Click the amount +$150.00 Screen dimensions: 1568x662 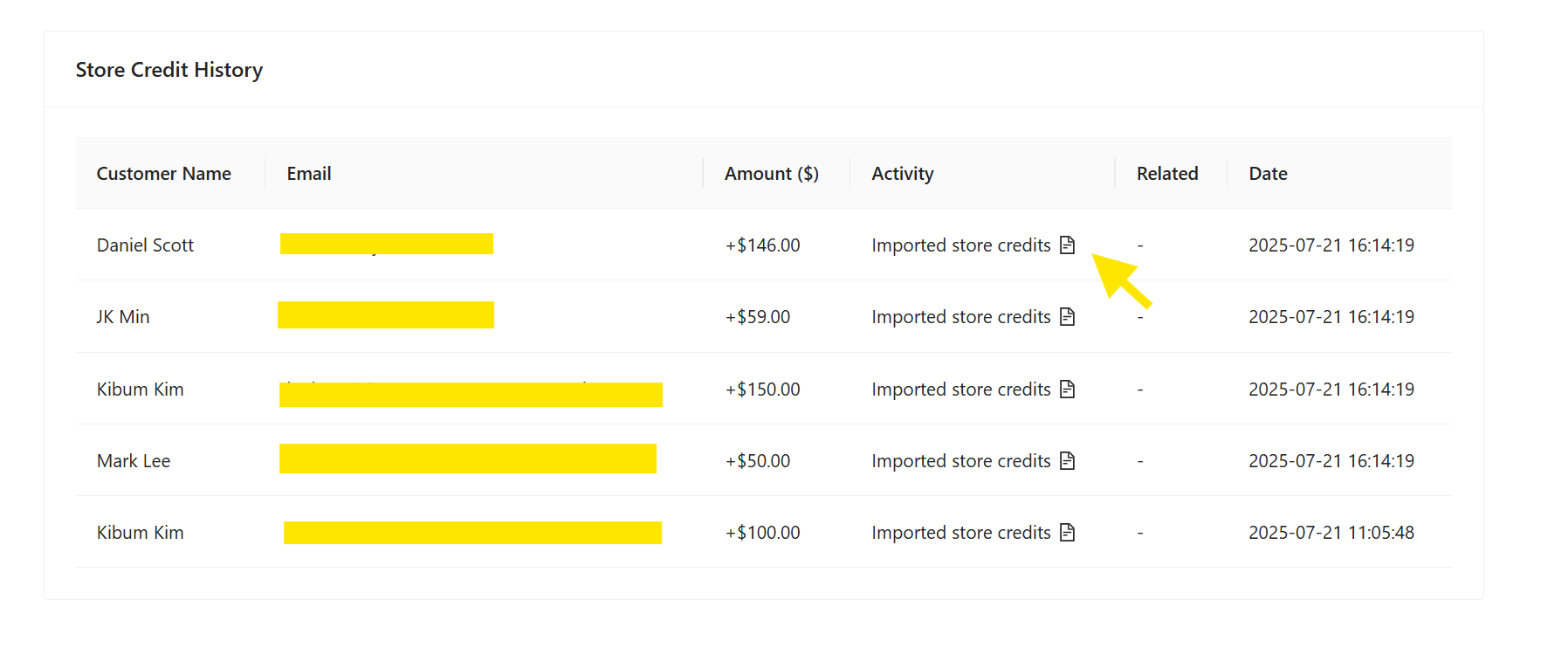pos(763,390)
